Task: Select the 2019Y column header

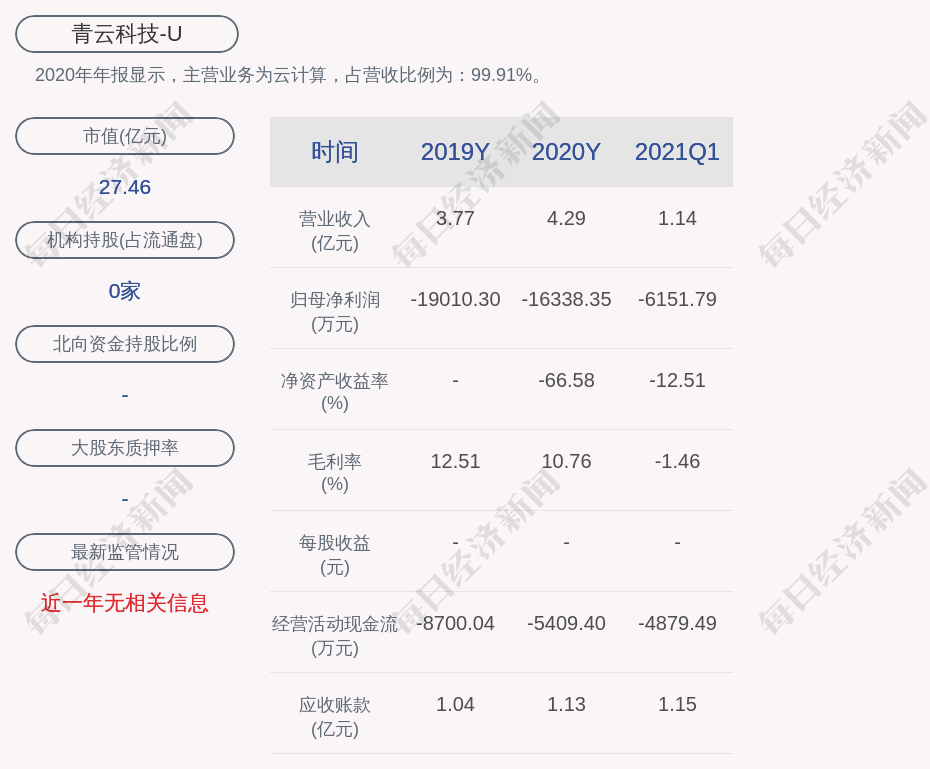Action: coord(455,152)
